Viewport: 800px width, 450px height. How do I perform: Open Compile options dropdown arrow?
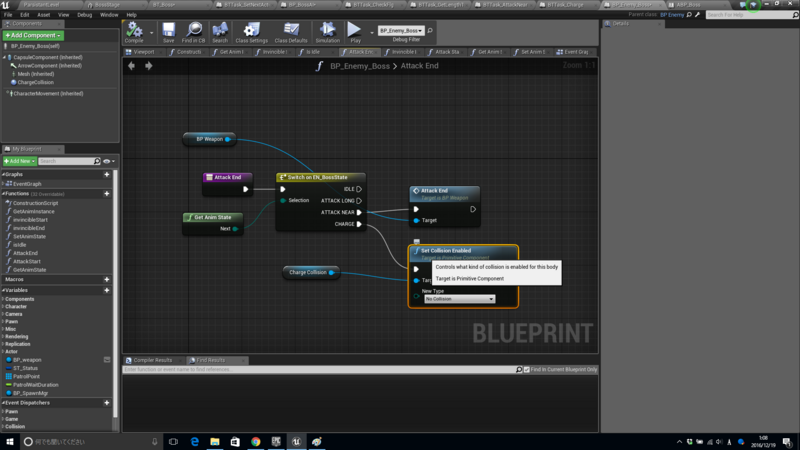click(152, 33)
